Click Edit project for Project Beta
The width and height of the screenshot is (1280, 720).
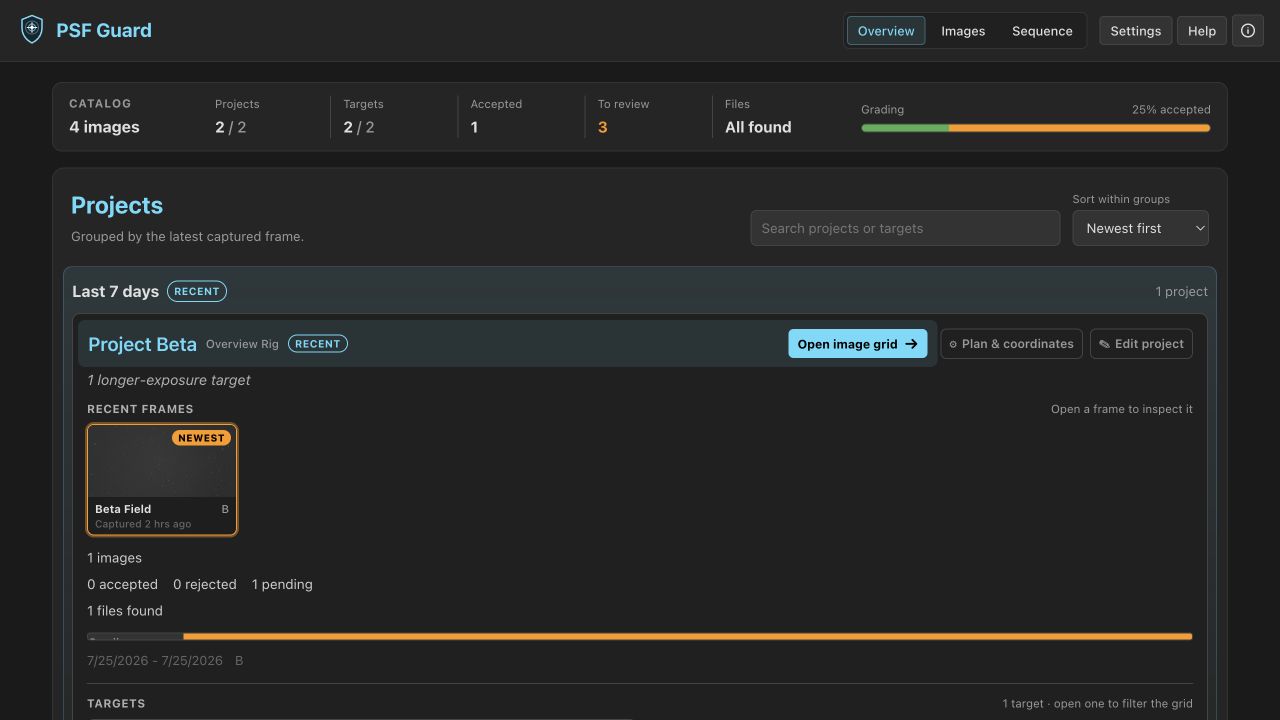[x=1141, y=344]
